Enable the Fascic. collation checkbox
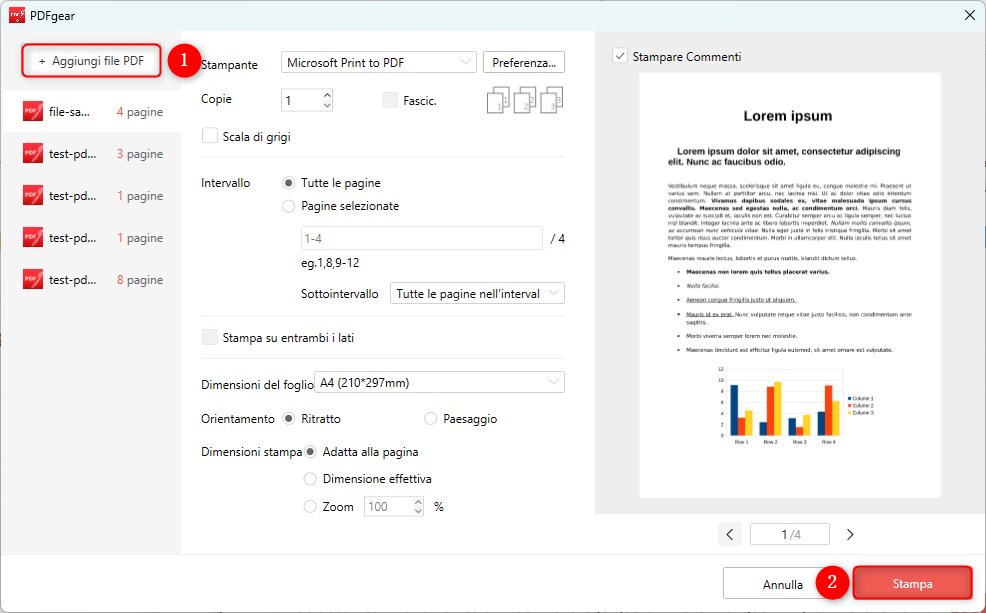The image size is (986, 613). [389, 99]
